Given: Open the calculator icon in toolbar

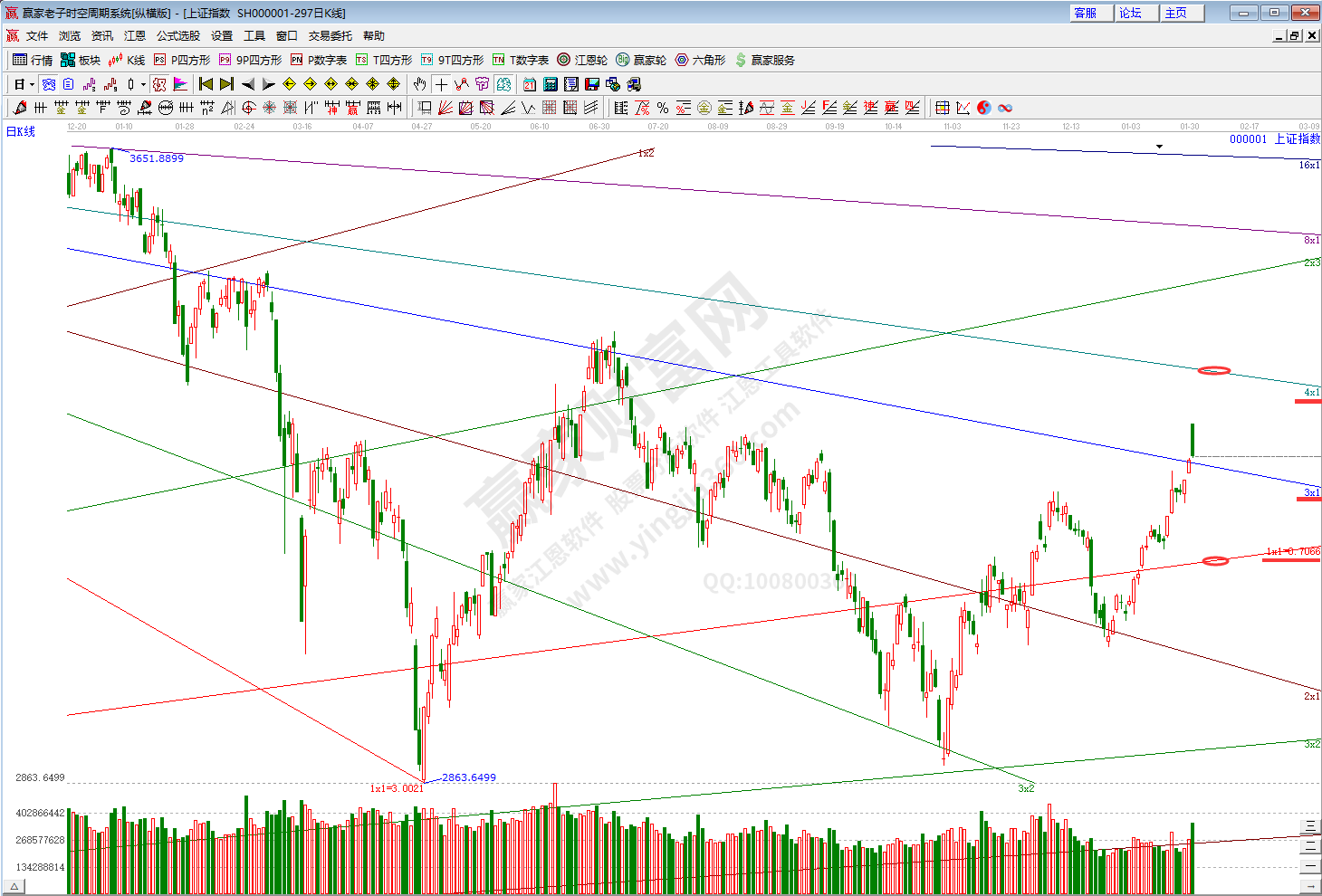Looking at the screenshot, I should [551, 84].
